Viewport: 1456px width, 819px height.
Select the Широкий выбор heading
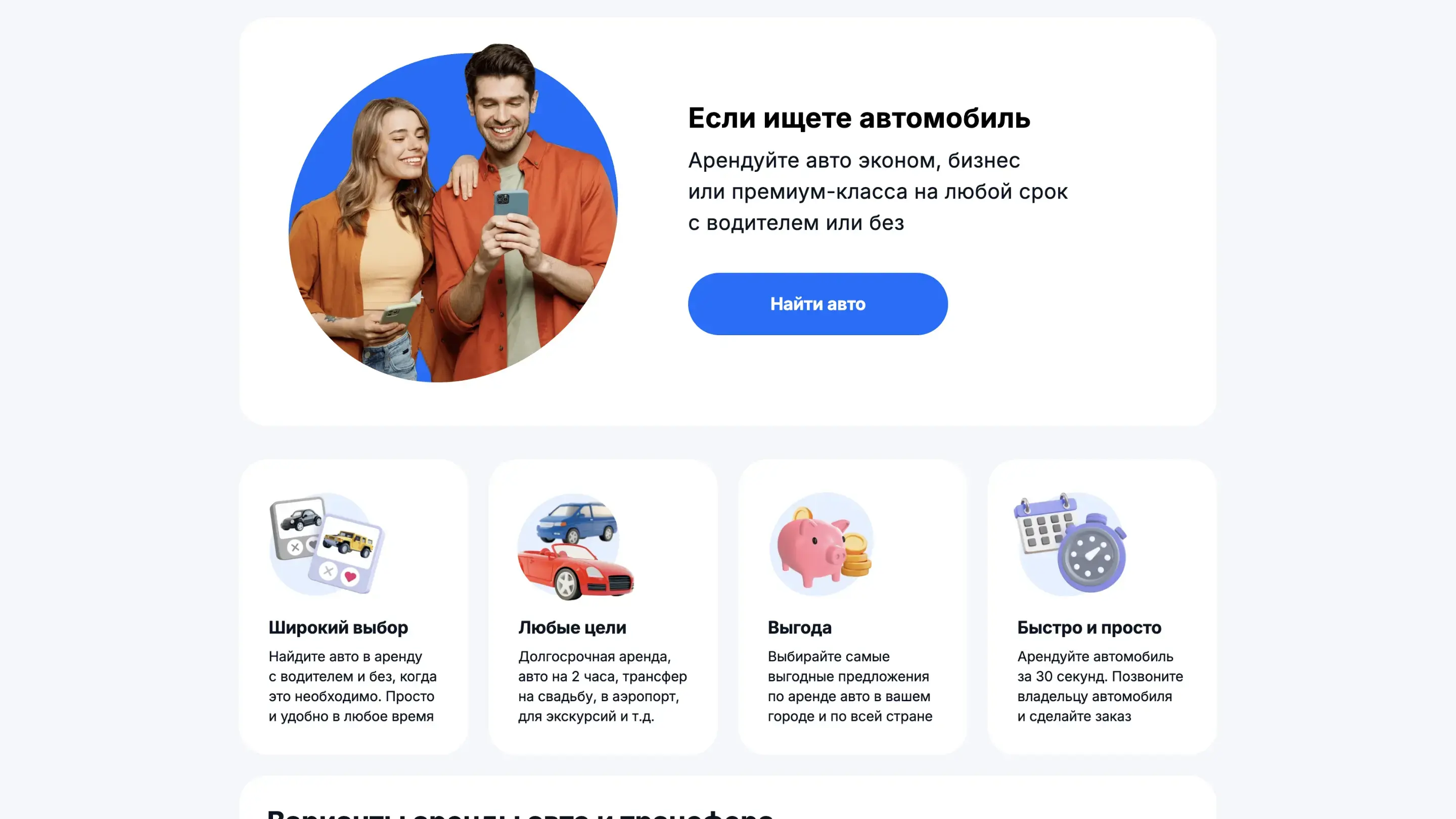point(338,627)
